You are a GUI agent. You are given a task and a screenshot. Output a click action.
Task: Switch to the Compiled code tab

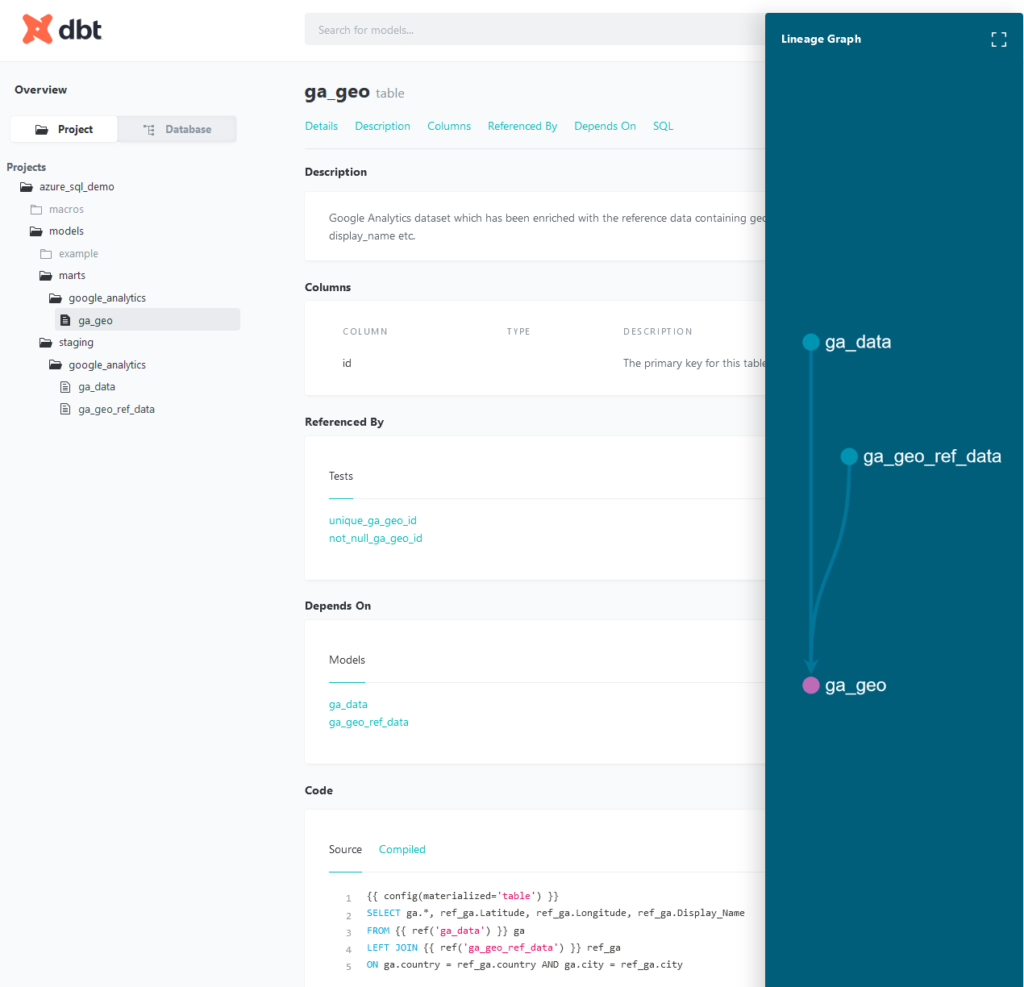(401, 849)
